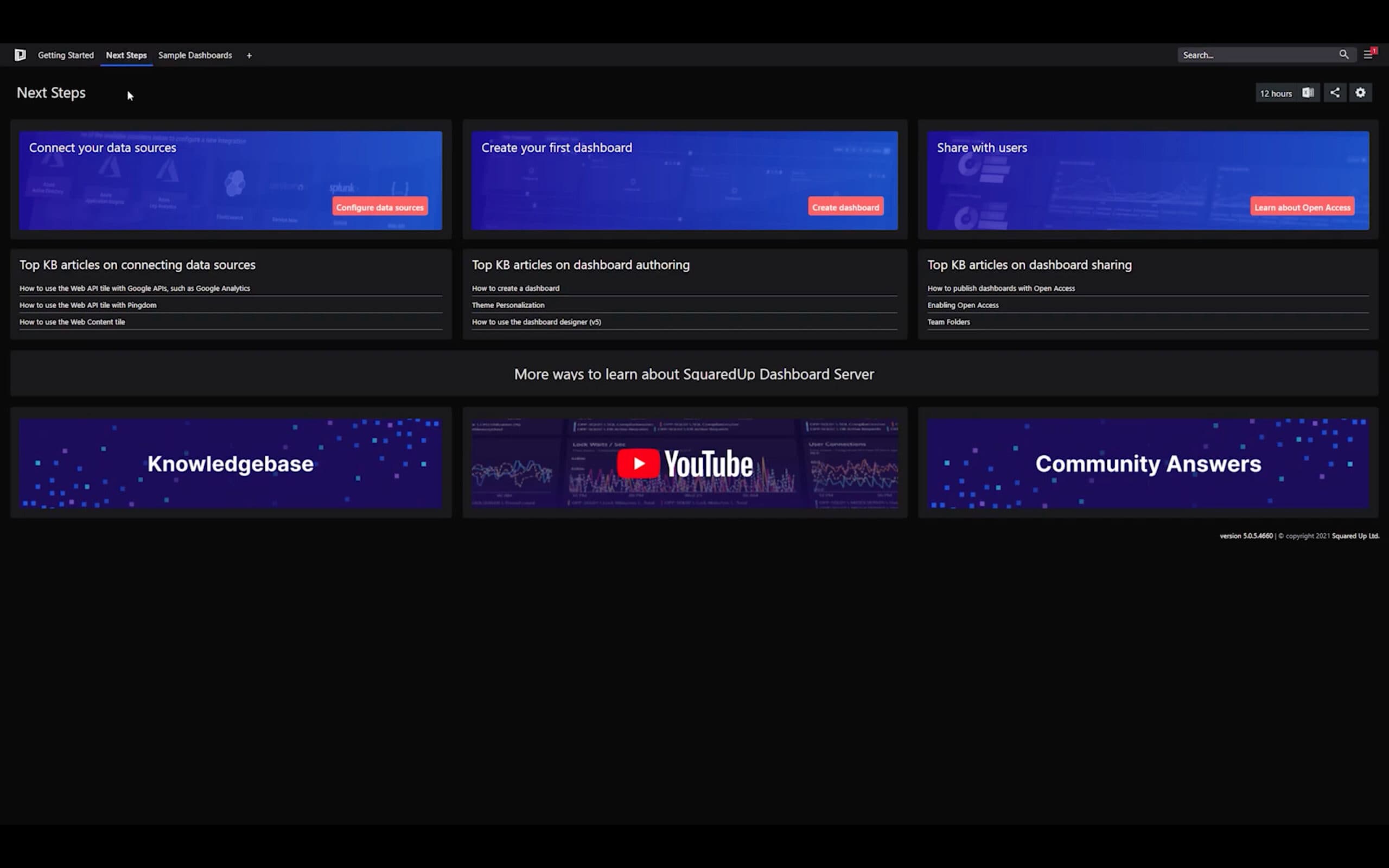Screen dimensions: 1389x868
Task: Open How to create a dashboard article
Action: point(515,288)
